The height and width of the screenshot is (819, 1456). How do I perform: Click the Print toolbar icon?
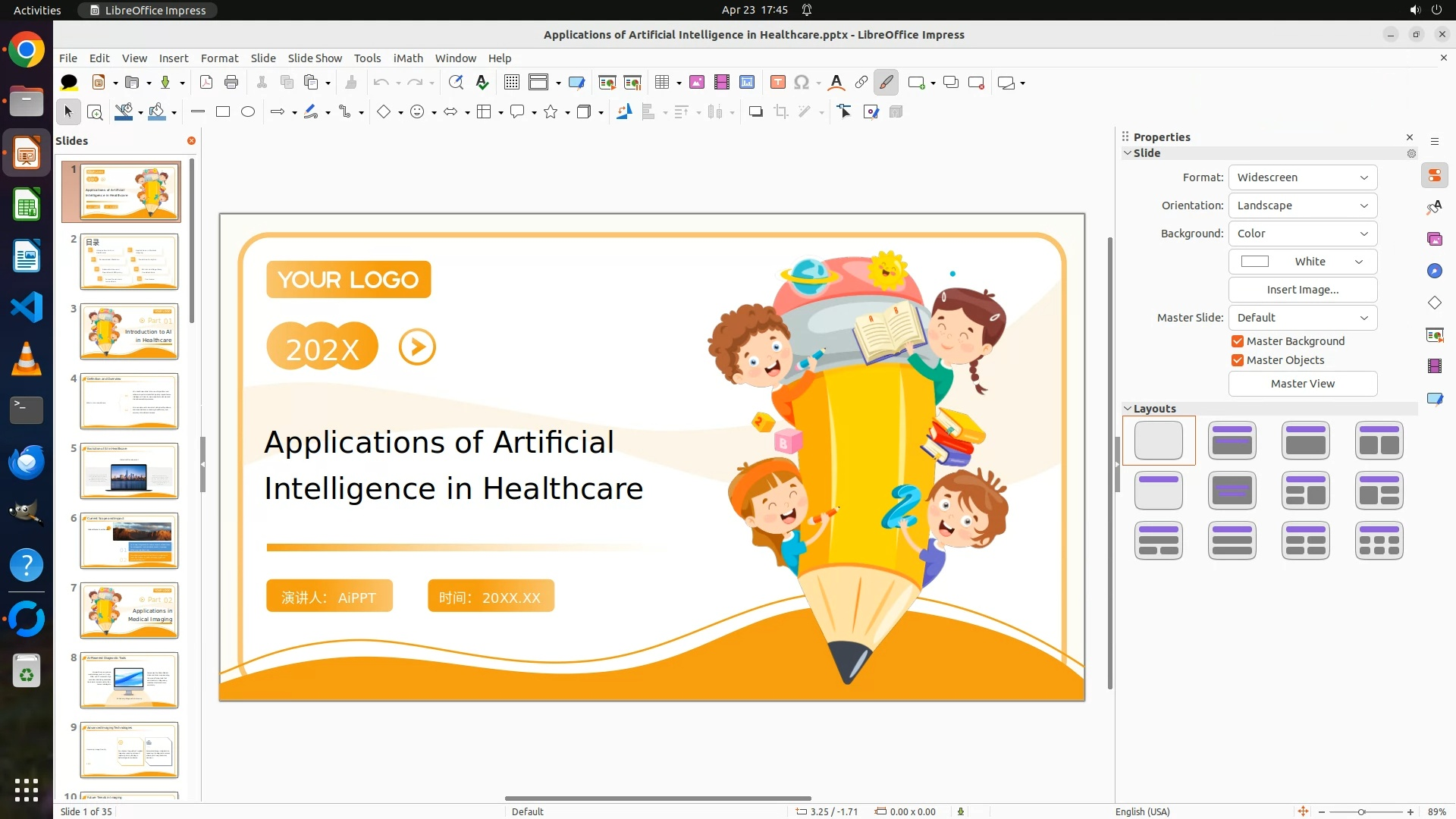click(231, 83)
